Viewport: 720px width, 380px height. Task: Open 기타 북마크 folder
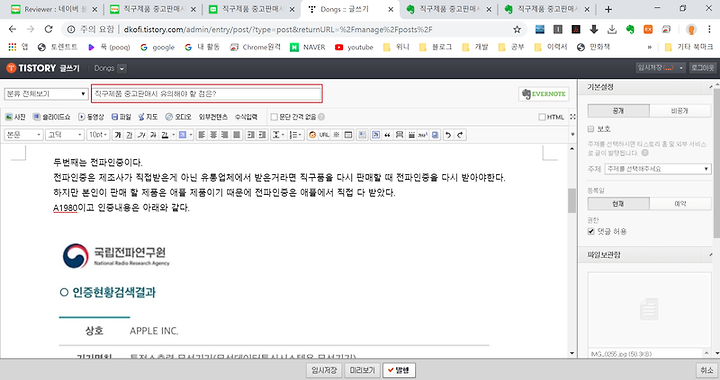(689, 47)
